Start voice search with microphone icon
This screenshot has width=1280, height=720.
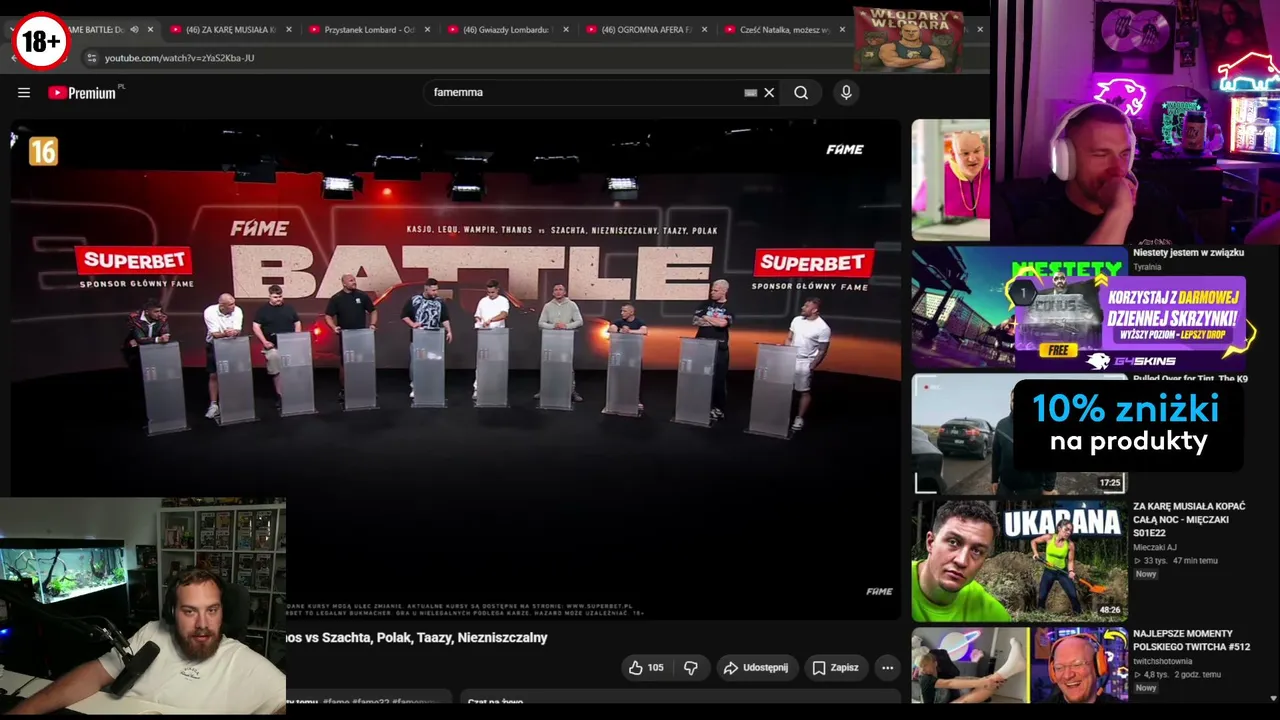point(846,93)
